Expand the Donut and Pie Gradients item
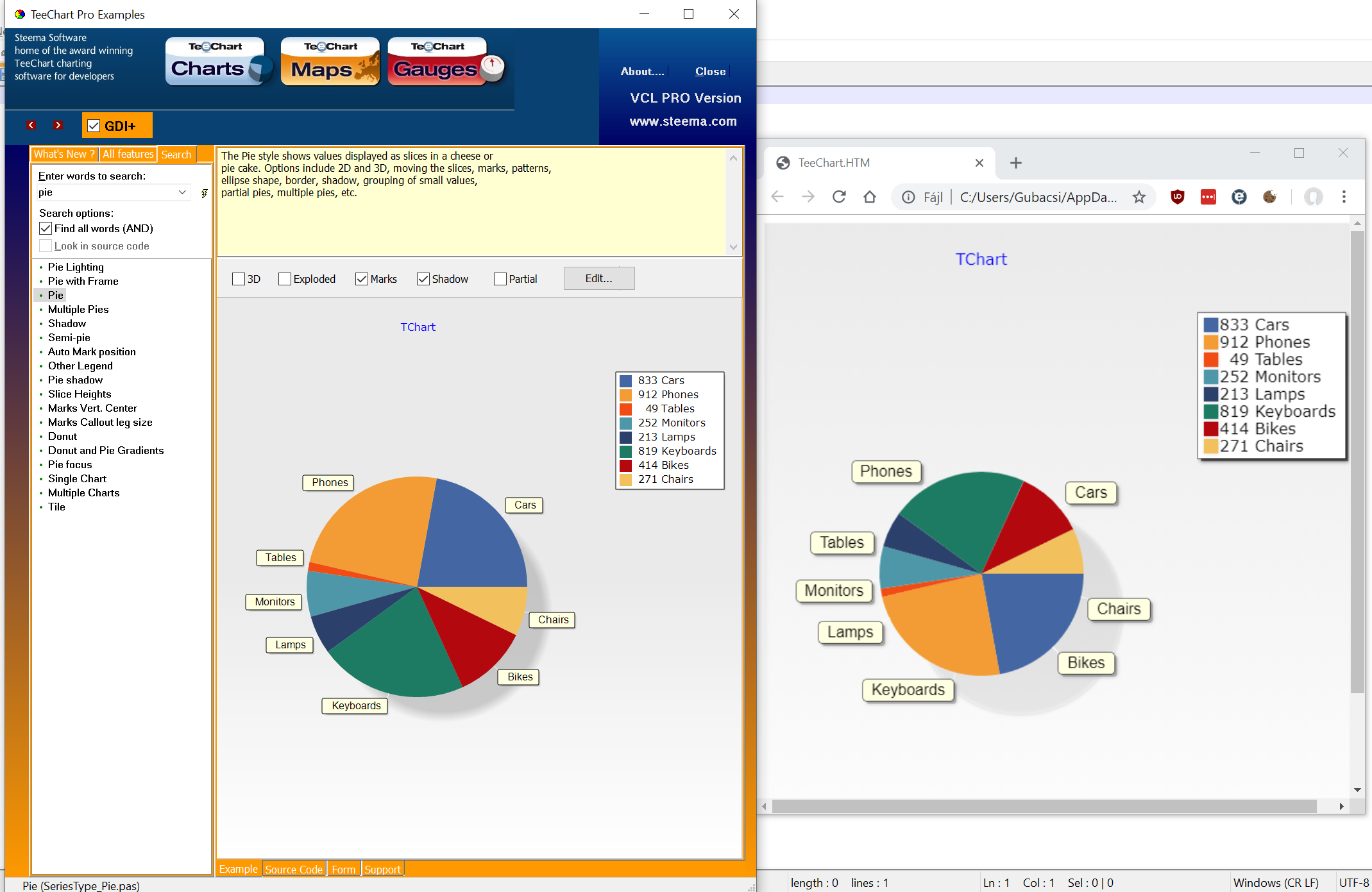Image resolution: width=1372 pixels, height=892 pixels. [107, 450]
